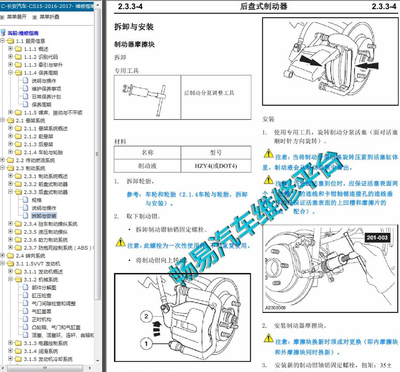The image size is (400, 372).
Task: Click the folder icon for section 2.1.2
Action: coord(18,136)
